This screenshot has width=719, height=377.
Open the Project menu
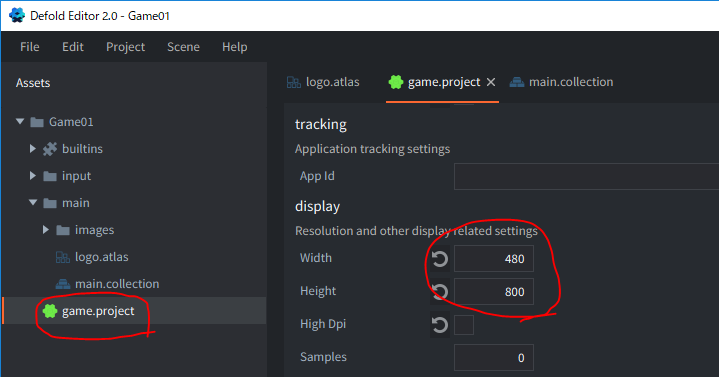tap(126, 47)
